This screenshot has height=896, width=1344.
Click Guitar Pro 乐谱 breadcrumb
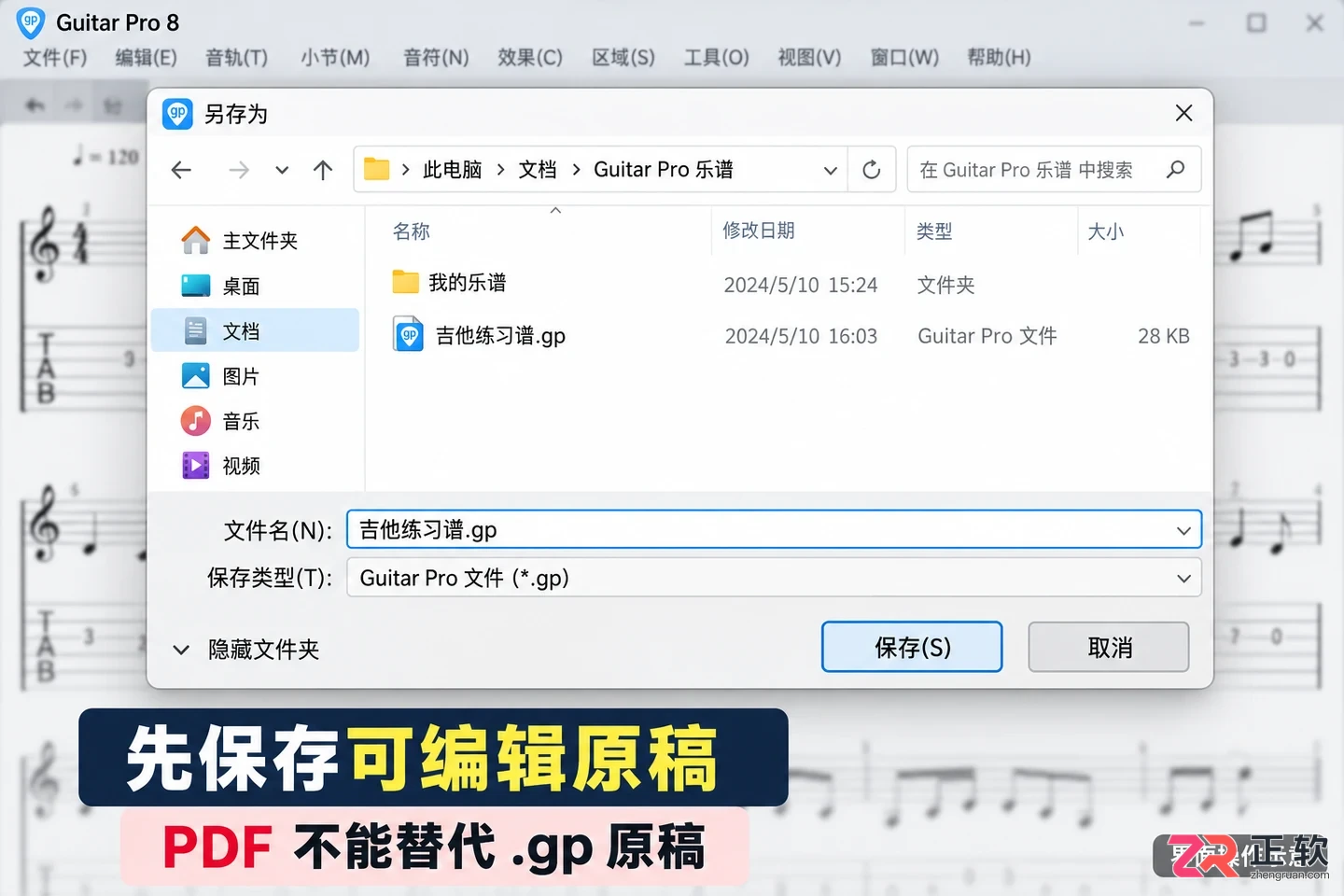(x=664, y=170)
